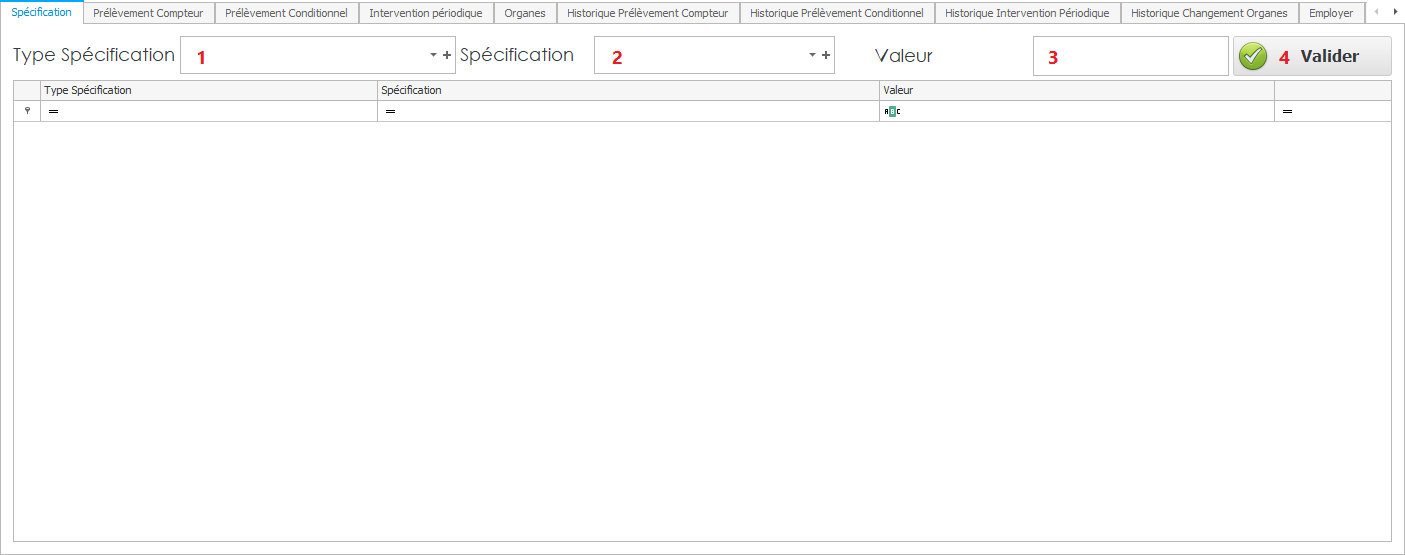Open the Organes tab
The width and height of the screenshot is (1405, 555).
tap(525, 13)
